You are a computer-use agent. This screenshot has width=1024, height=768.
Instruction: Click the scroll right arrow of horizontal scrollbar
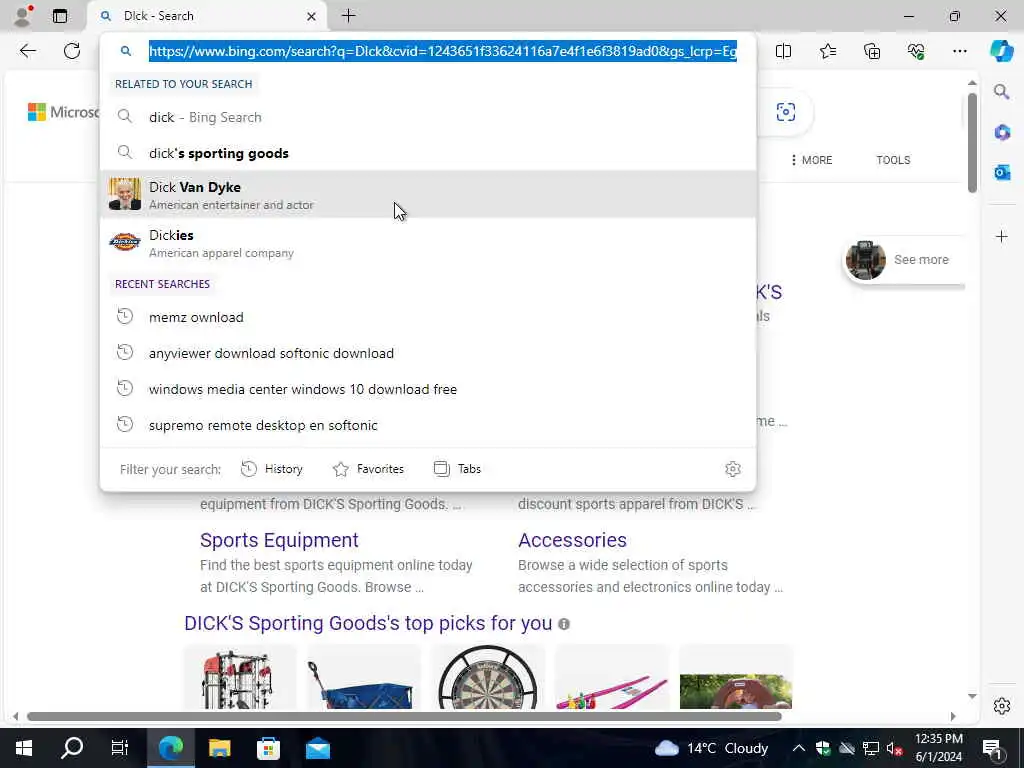point(953,716)
